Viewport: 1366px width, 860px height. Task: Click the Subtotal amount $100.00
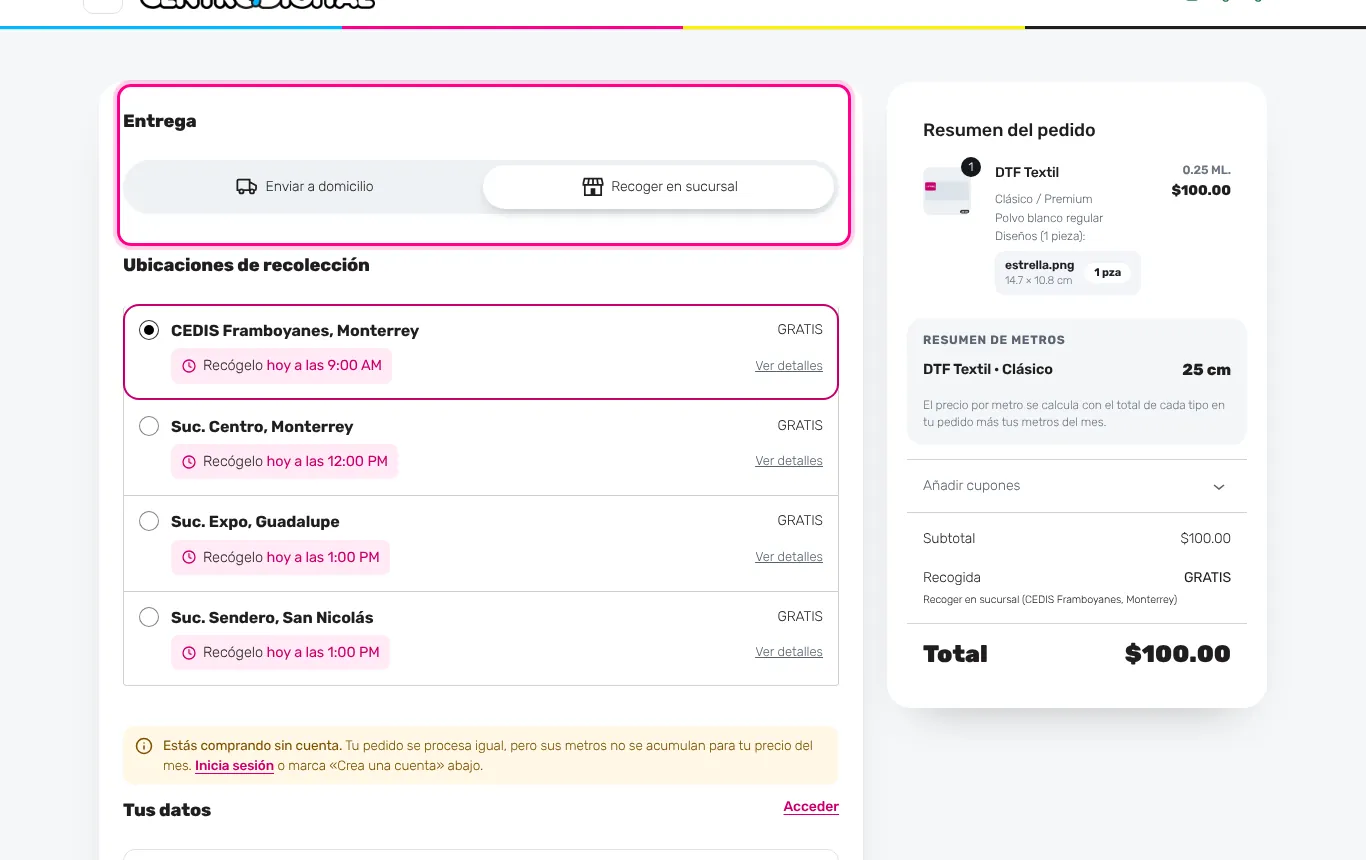pyautogui.click(x=1205, y=539)
